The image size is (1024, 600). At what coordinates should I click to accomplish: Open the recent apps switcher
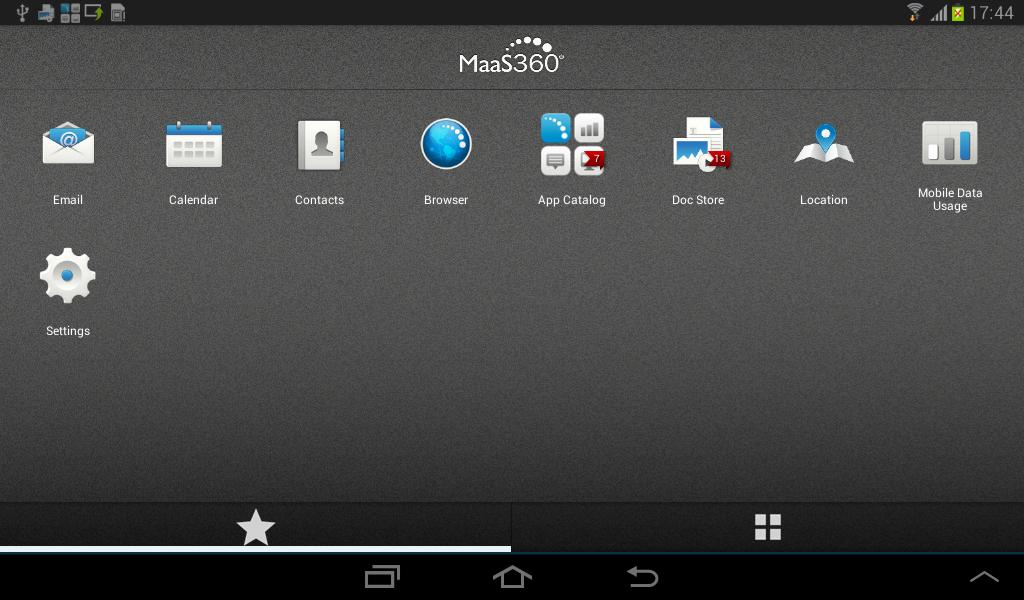coord(382,577)
